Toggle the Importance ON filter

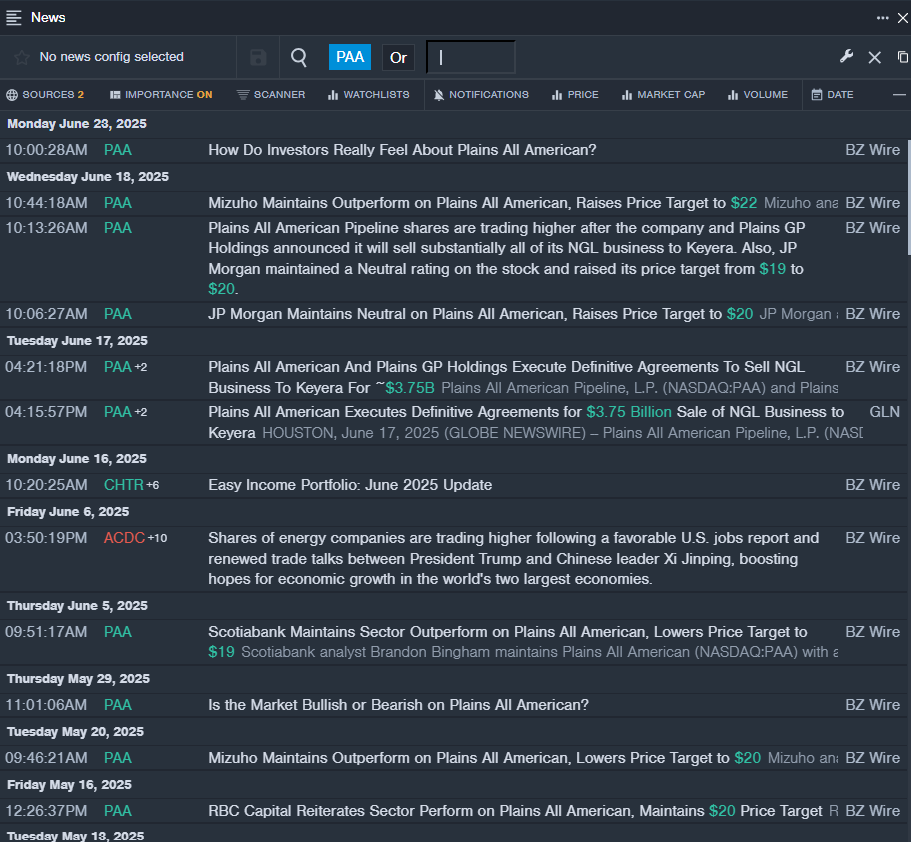pyautogui.click(x=161, y=95)
